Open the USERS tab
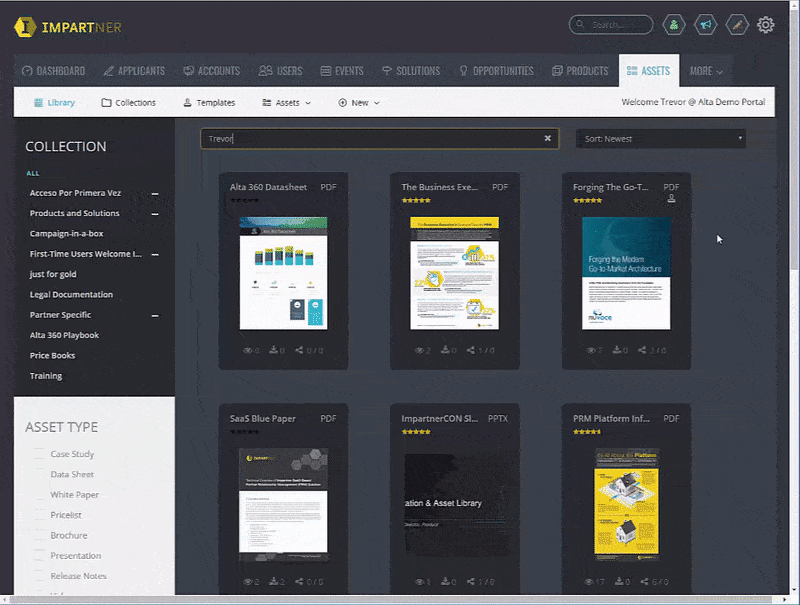The height and width of the screenshot is (605, 800). [281, 71]
